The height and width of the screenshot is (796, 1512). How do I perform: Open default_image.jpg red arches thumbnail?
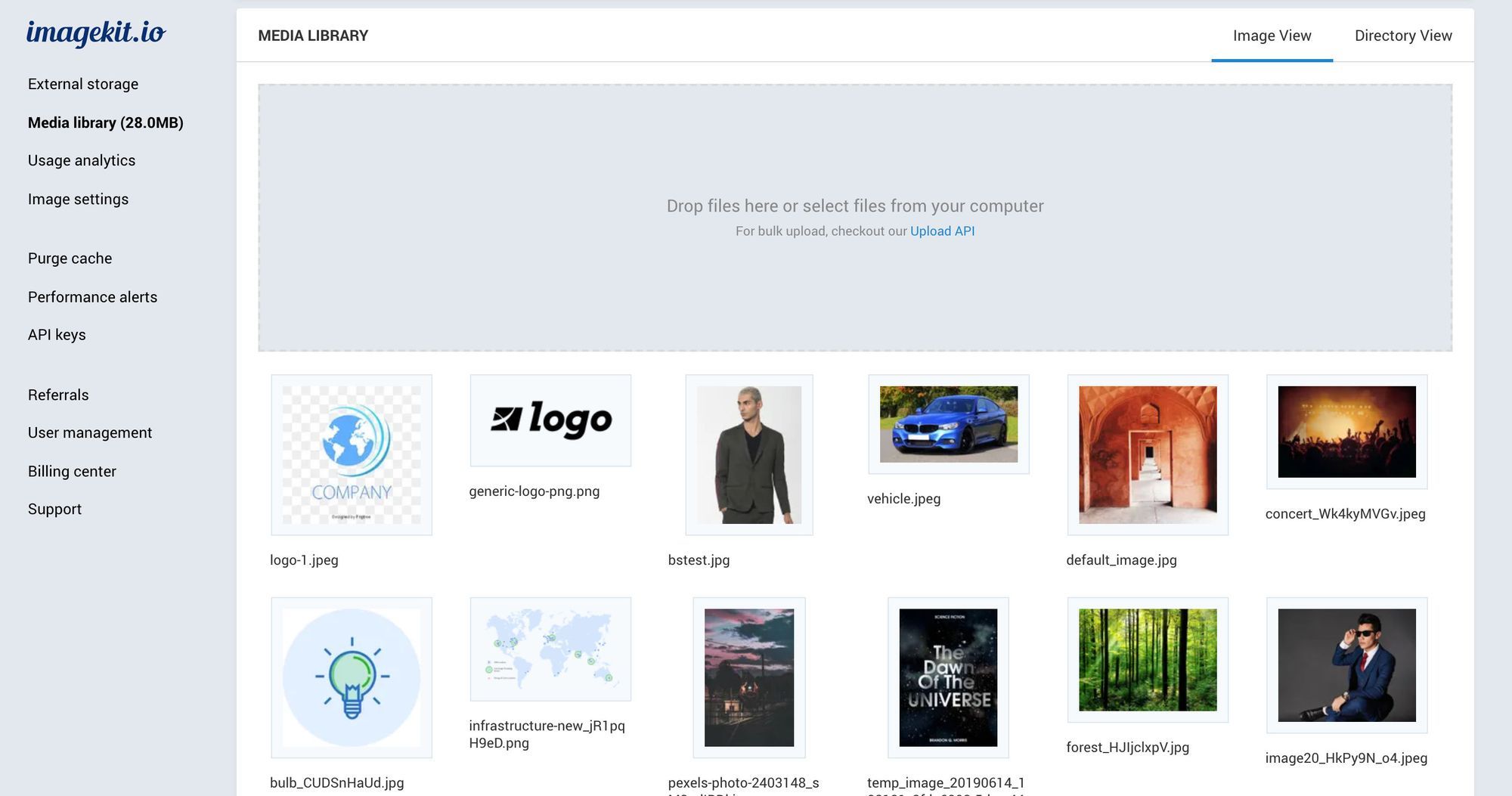tap(1148, 455)
